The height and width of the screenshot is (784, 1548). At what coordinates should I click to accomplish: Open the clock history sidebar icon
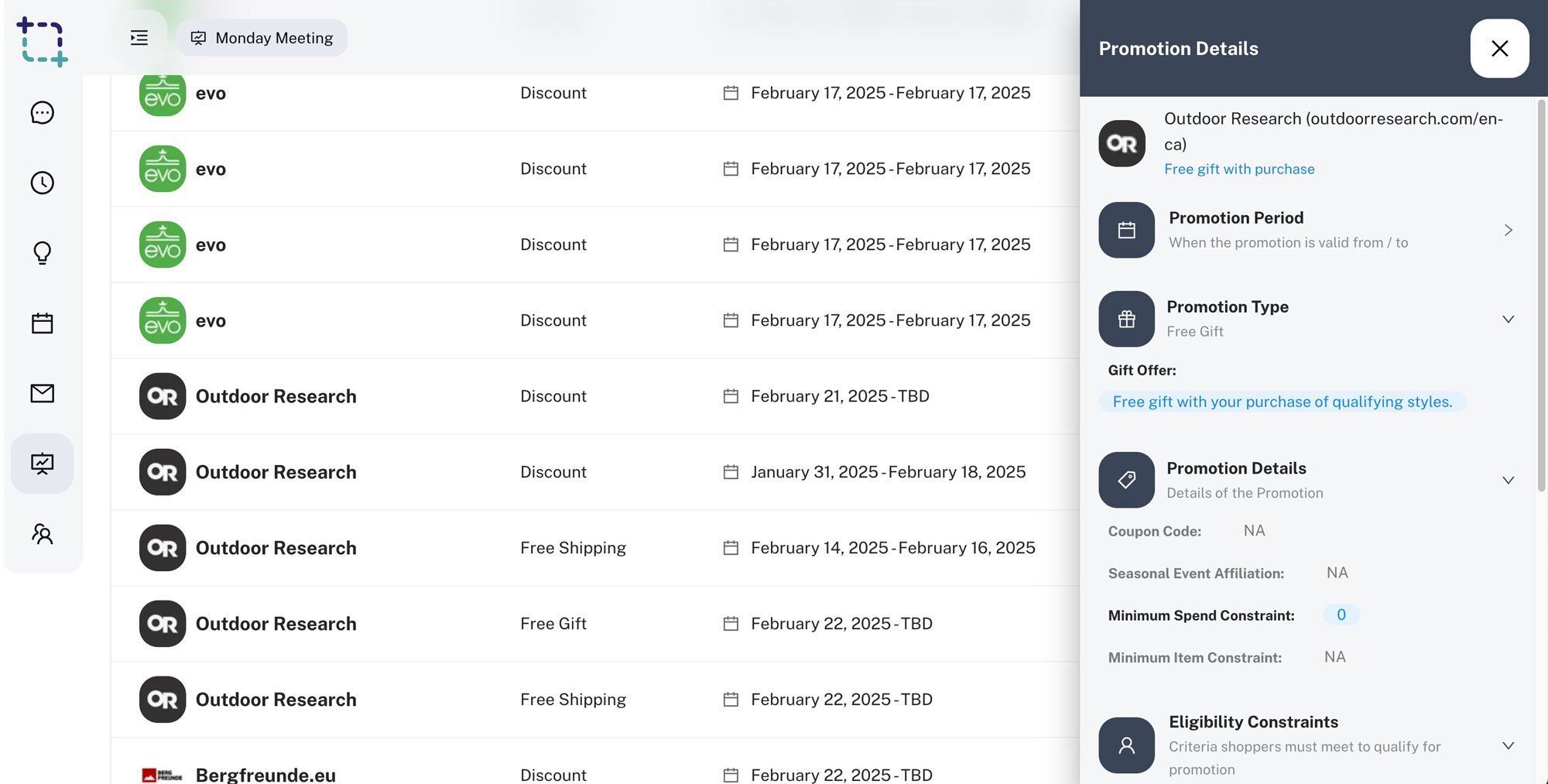tap(42, 183)
